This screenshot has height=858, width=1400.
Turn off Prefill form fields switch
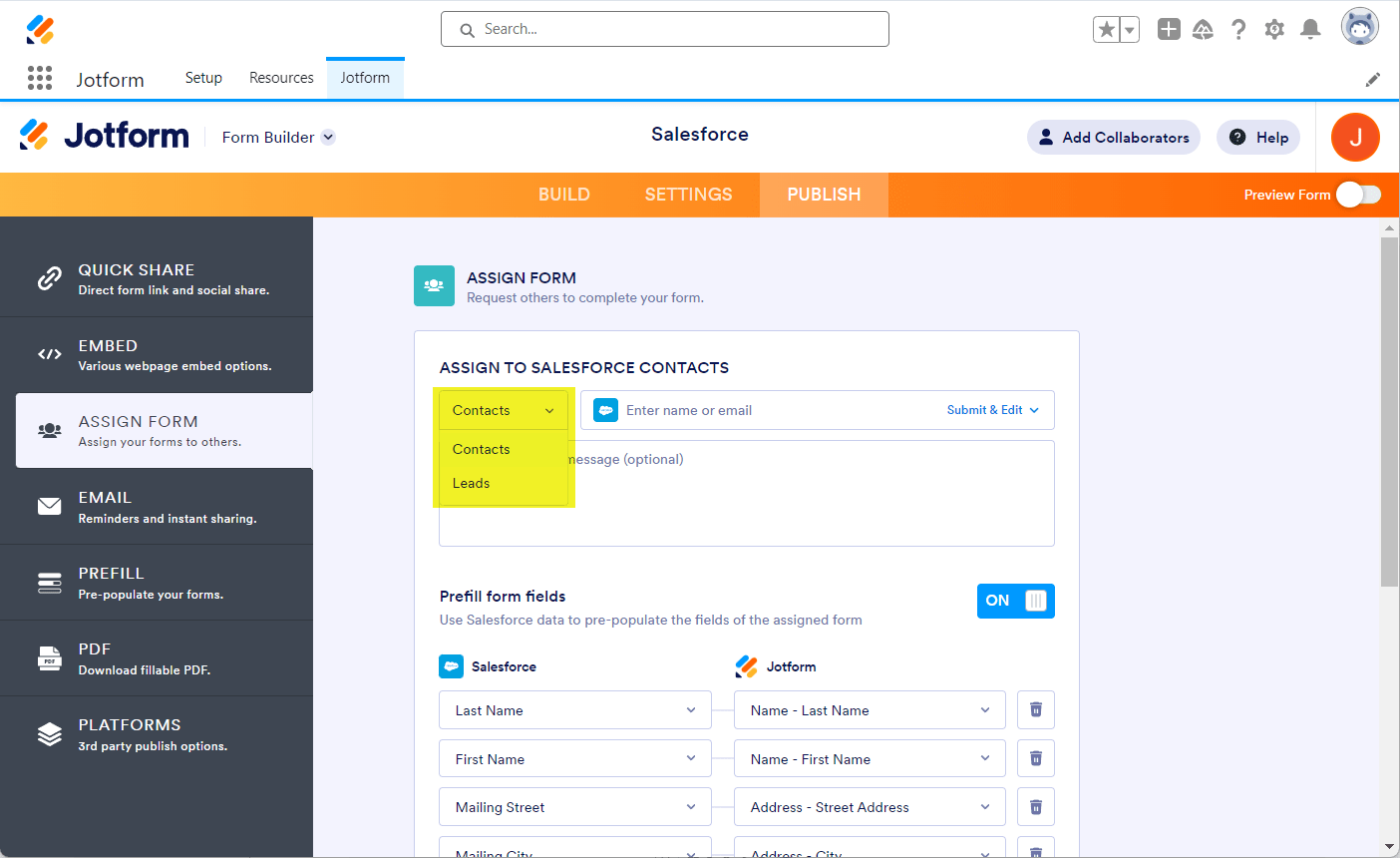[x=1015, y=601]
